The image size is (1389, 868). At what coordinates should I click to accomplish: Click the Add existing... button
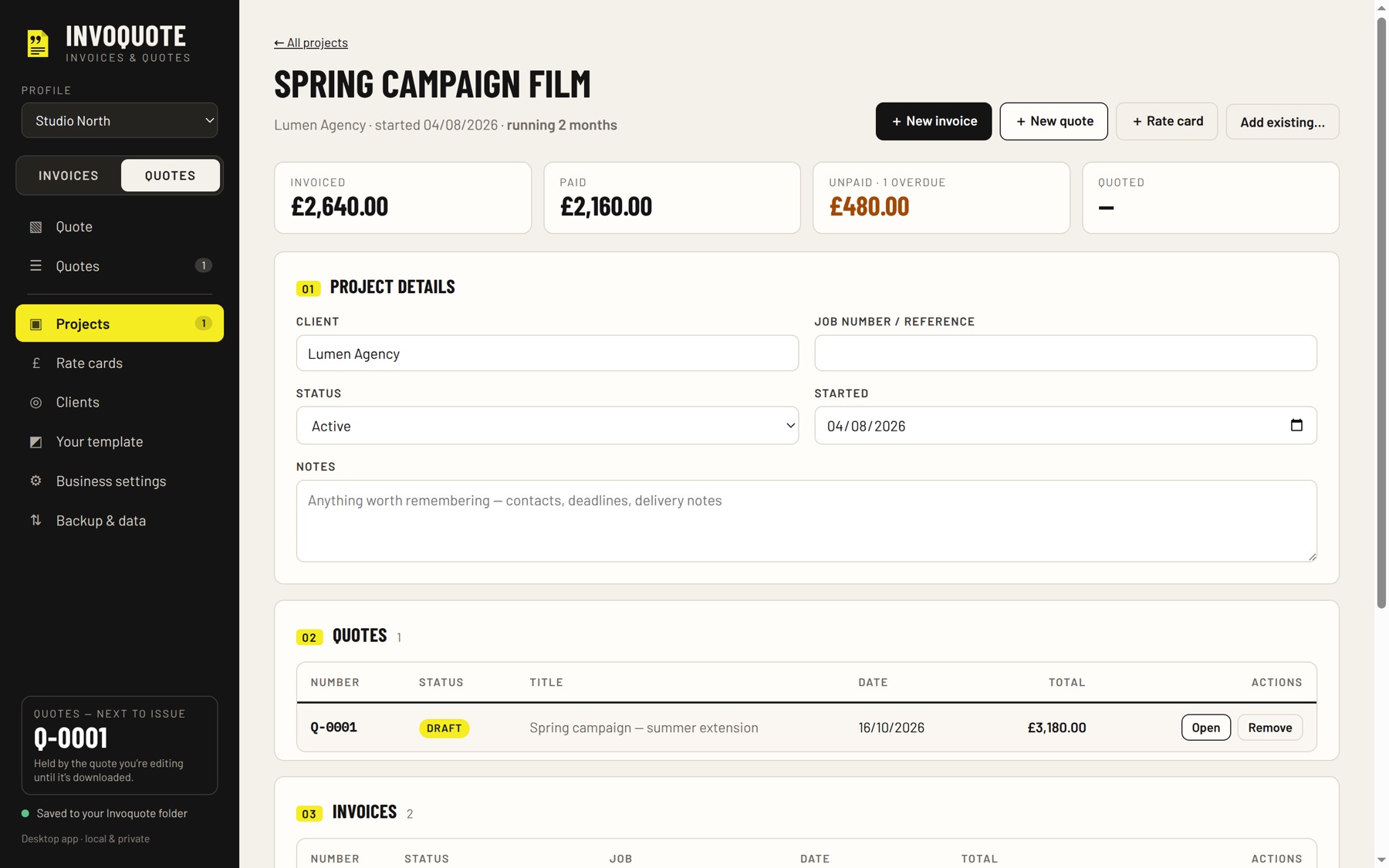(1282, 122)
